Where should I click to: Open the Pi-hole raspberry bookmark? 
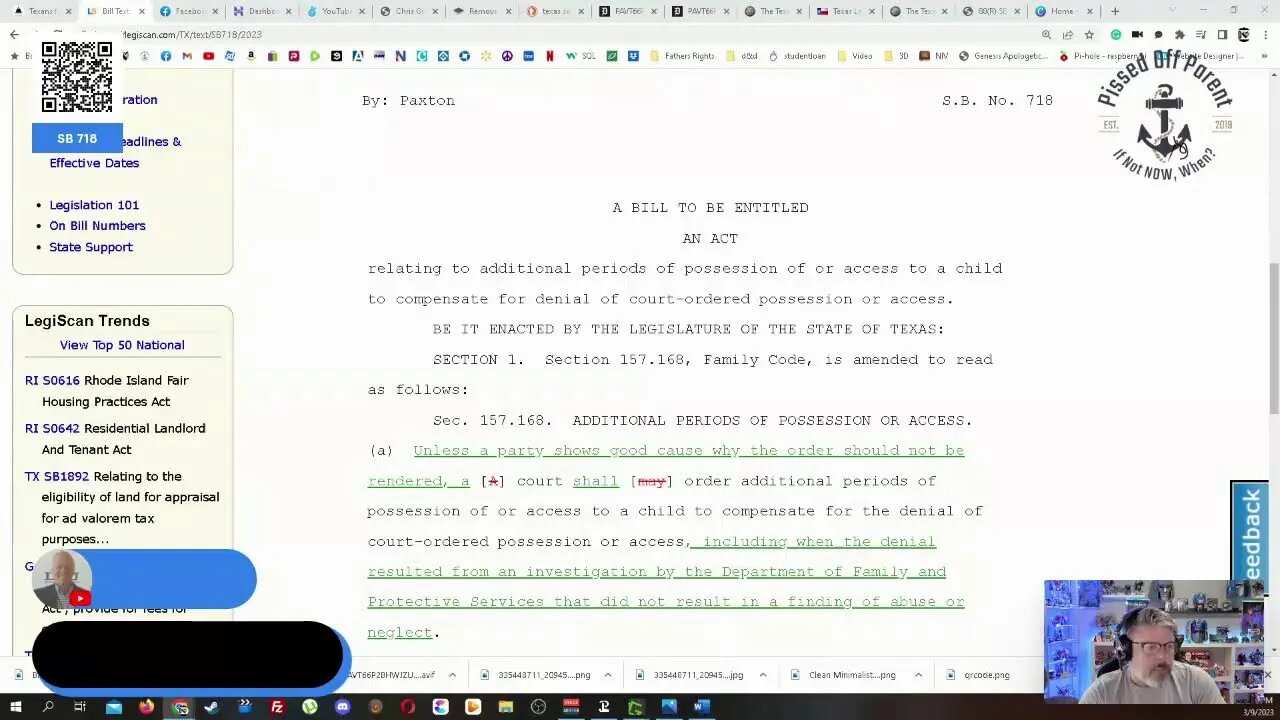pos(1095,56)
